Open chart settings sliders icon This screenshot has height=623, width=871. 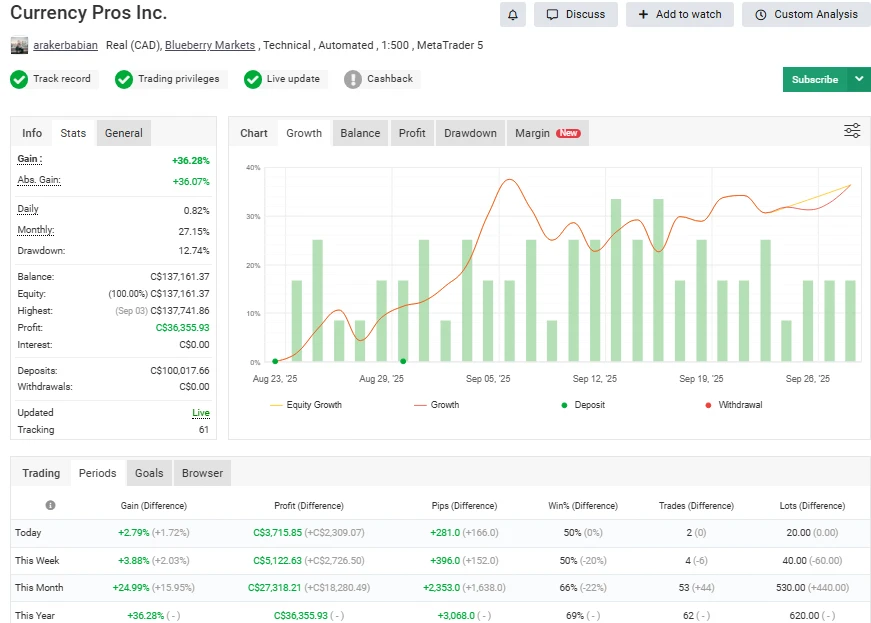click(852, 131)
